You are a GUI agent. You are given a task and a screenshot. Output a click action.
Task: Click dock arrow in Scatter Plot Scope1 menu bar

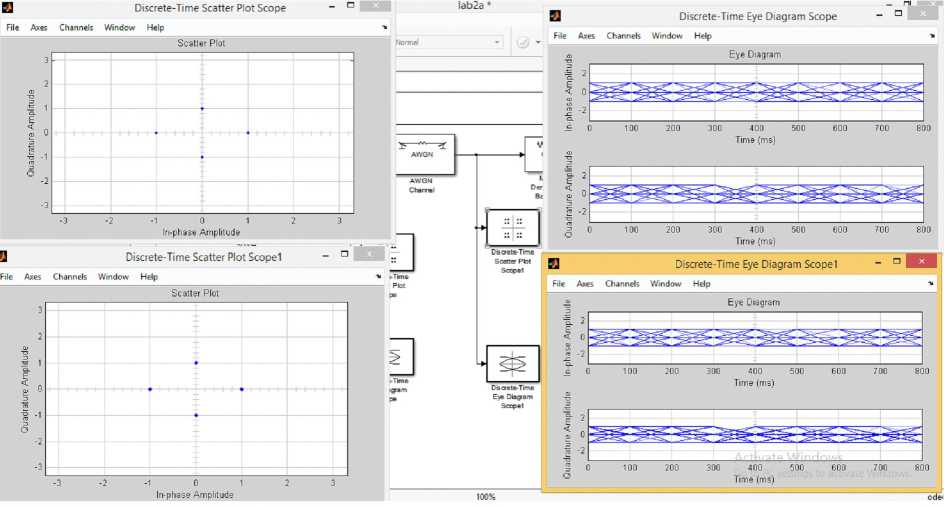pyautogui.click(x=378, y=276)
